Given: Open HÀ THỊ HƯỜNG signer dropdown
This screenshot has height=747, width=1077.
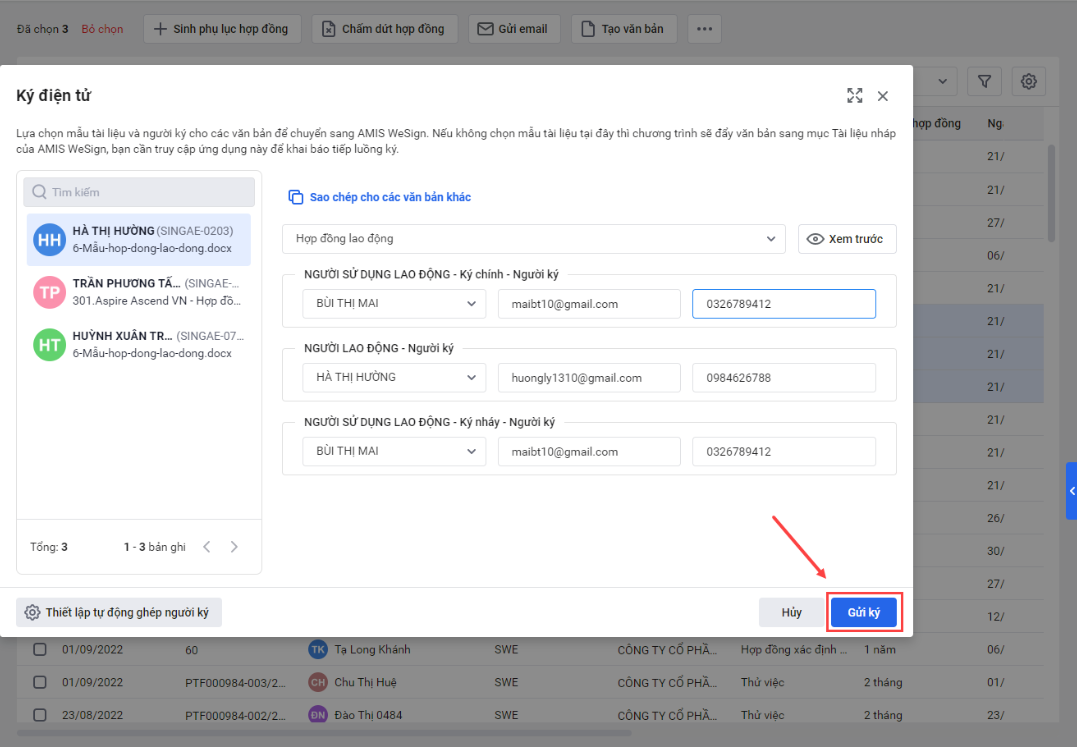Looking at the screenshot, I should [x=394, y=378].
